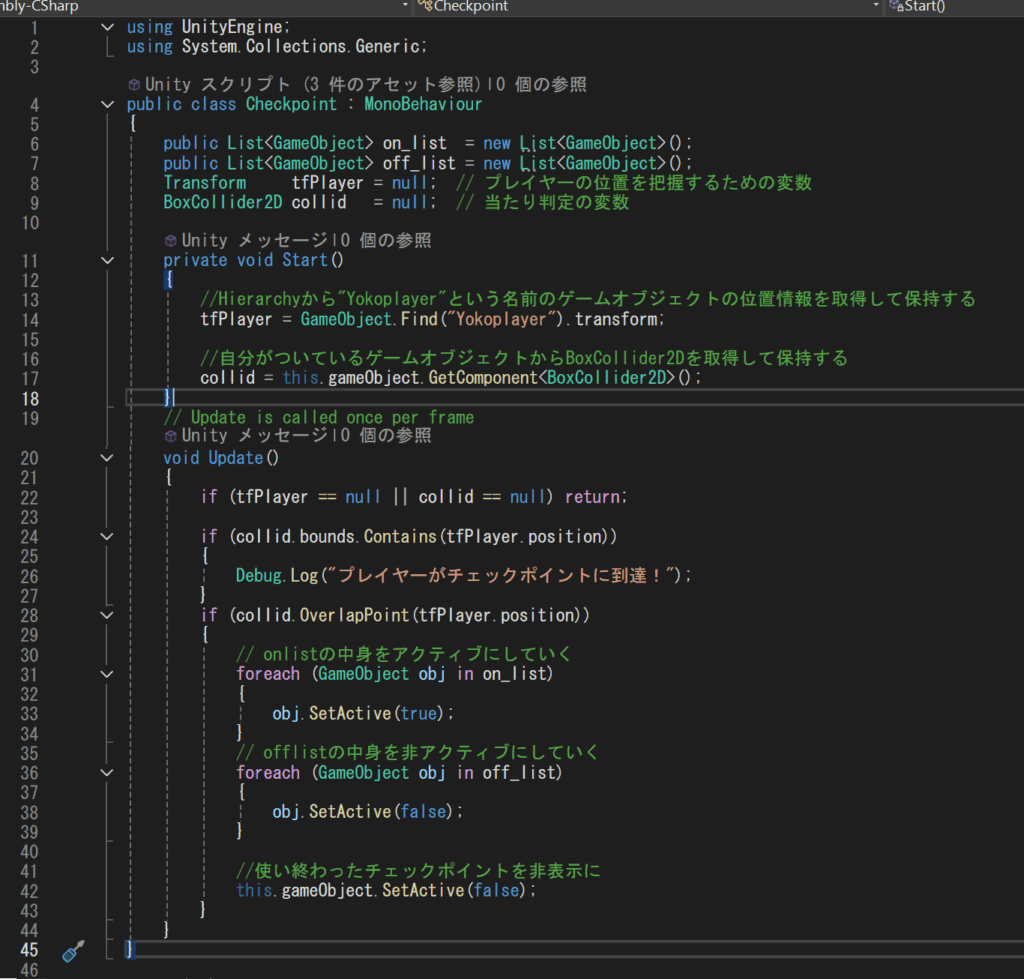Collapse the Checkpoint class definition
The height and width of the screenshot is (979, 1024).
pos(108,105)
